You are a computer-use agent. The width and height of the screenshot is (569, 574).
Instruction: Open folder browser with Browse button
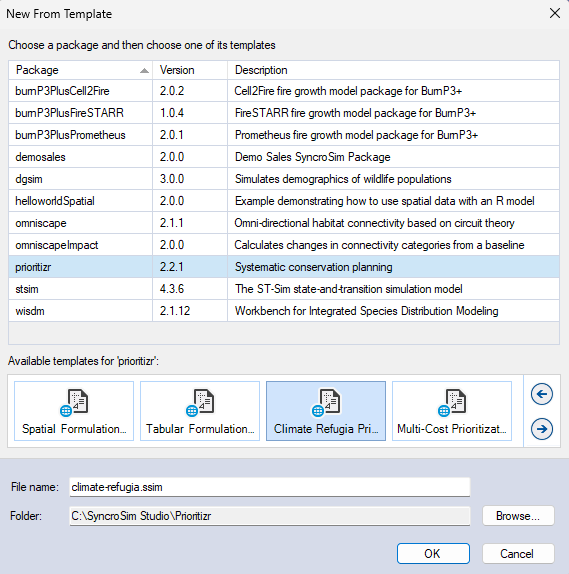(518, 516)
